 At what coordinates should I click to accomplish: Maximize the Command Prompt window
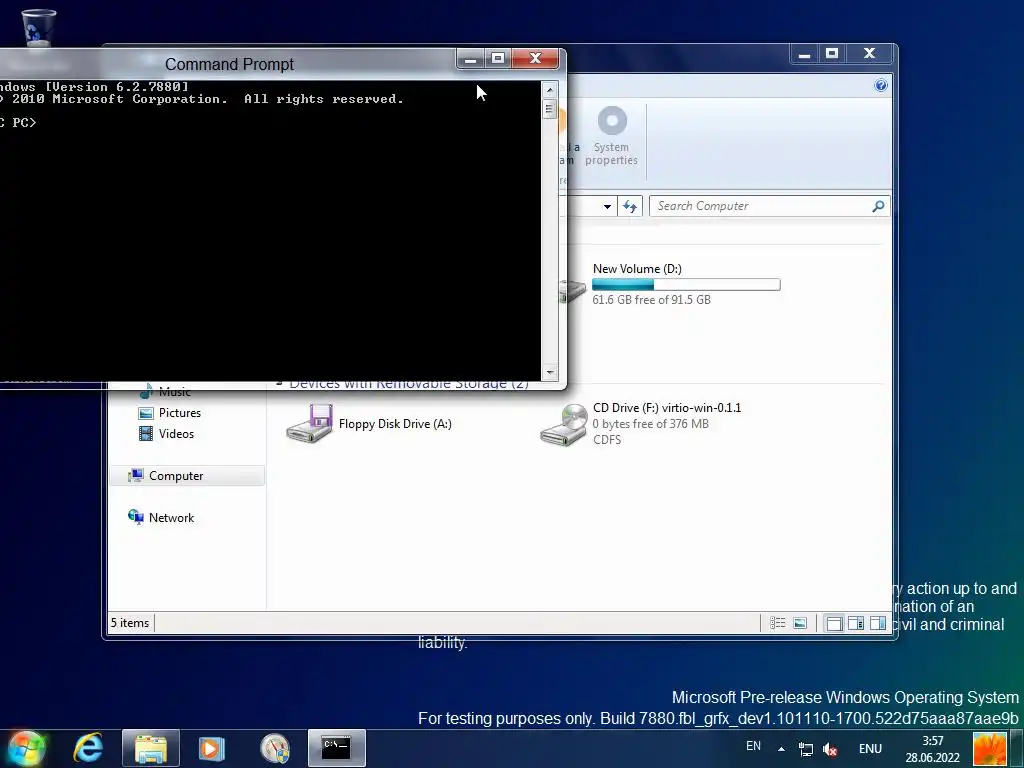point(498,59)
